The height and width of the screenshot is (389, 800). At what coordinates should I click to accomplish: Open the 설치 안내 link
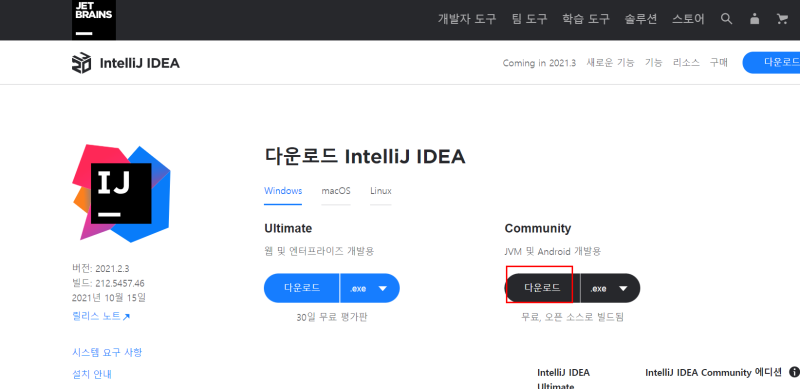pos(92,375)
